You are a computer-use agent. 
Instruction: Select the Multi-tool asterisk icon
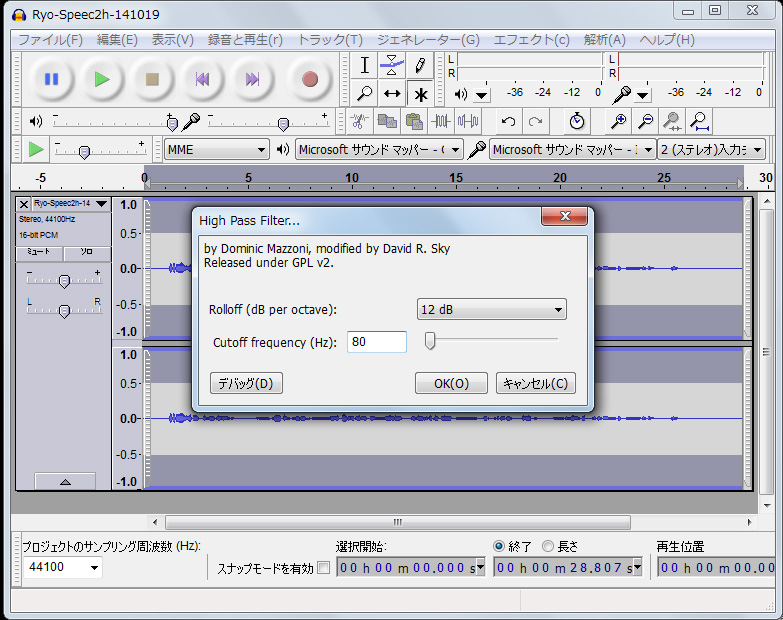tap(420, 94)
